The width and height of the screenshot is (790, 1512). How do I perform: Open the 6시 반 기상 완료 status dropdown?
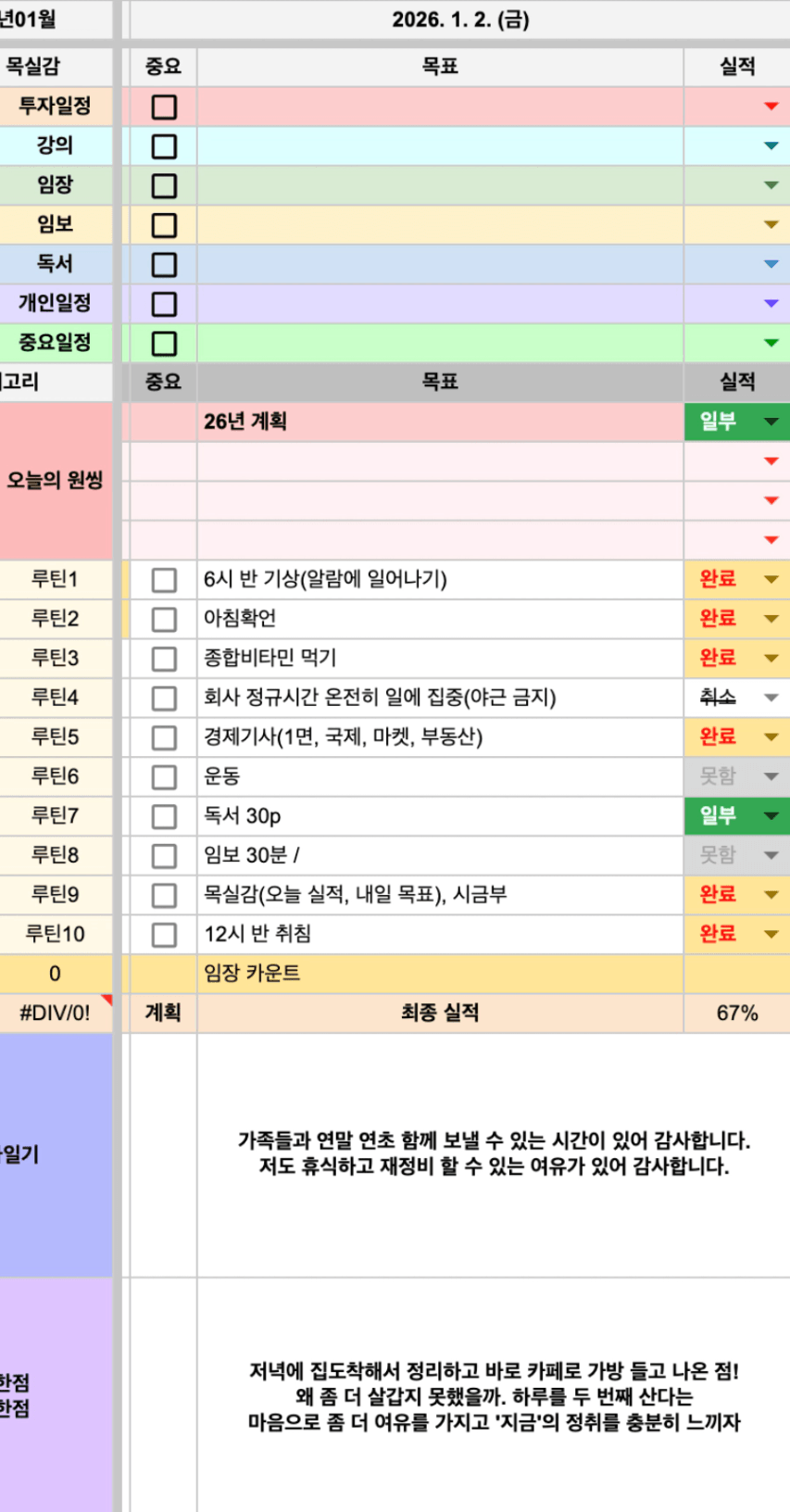[771, 579]
